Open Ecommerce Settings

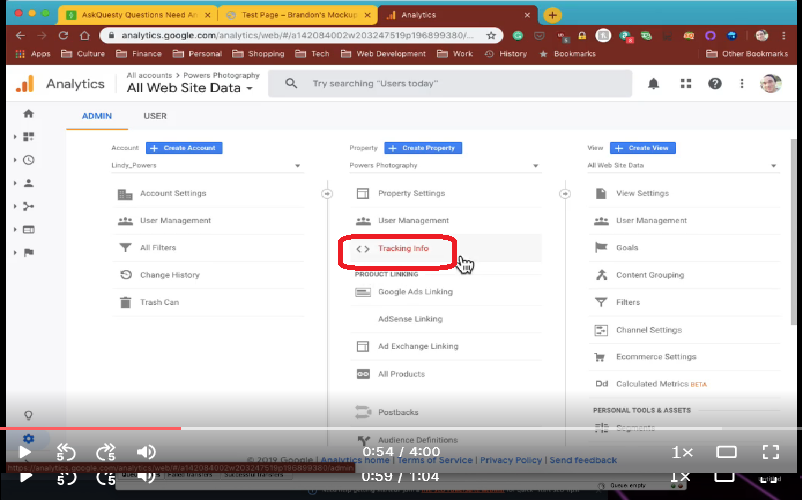pos(656,357)
